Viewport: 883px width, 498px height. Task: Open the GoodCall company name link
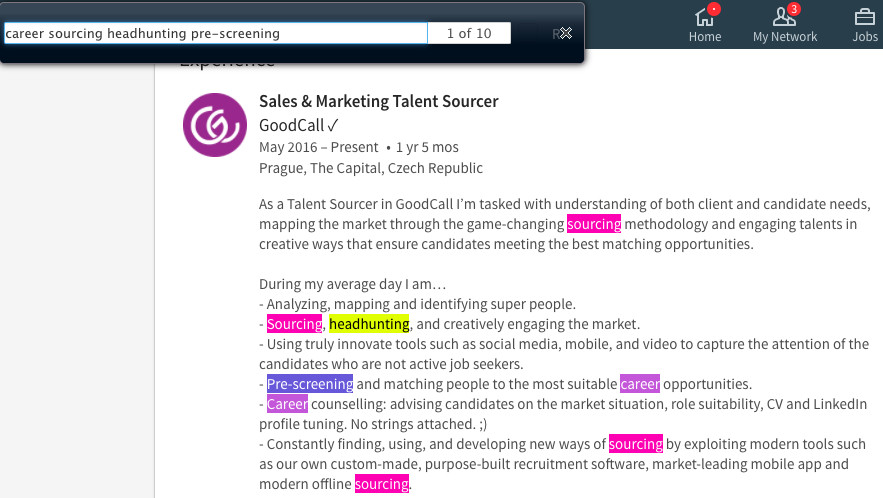click(x=292, y=125)
